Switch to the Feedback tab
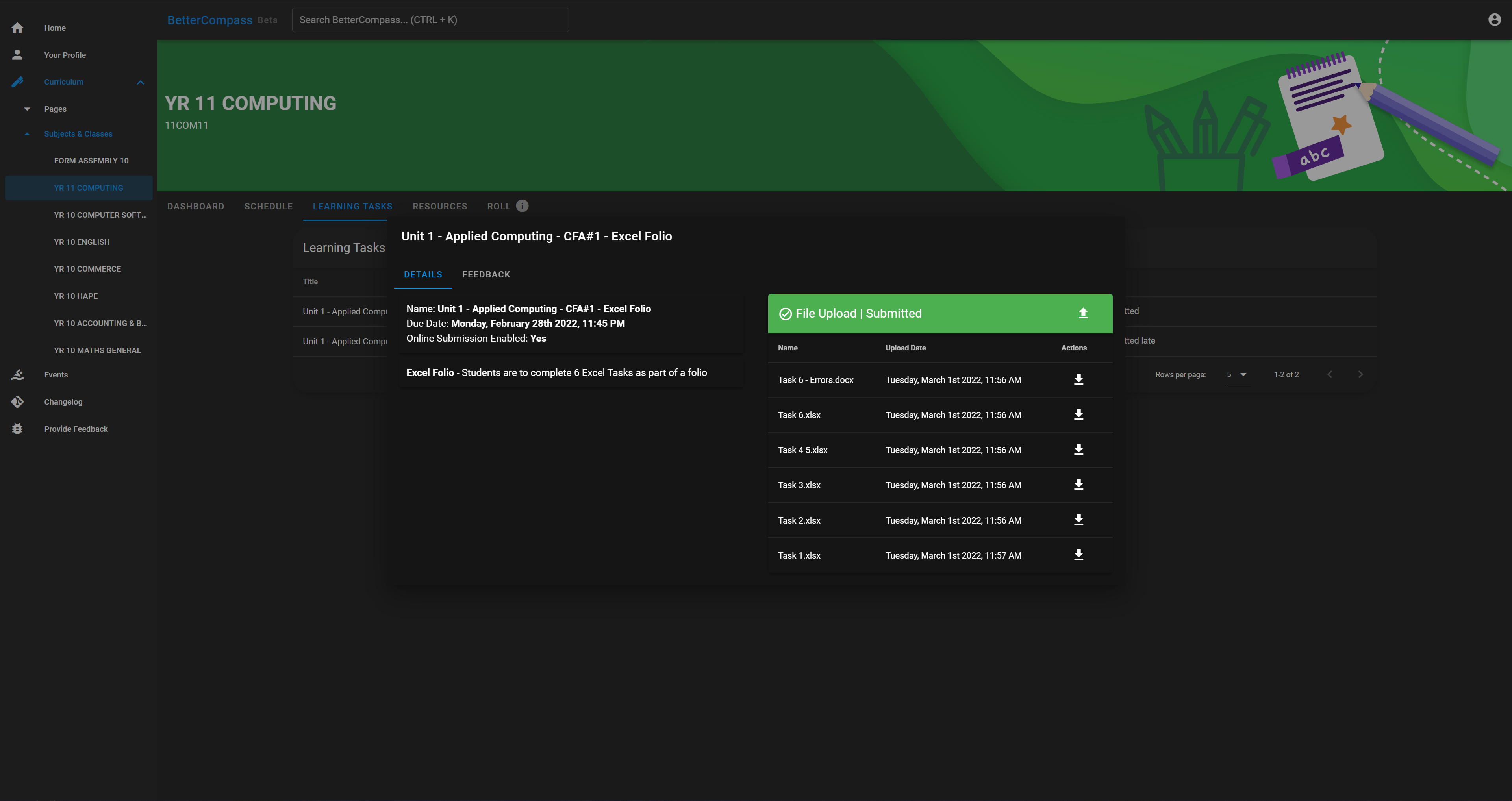This screenshot has width=1512, height=801. tap(486, 275)
